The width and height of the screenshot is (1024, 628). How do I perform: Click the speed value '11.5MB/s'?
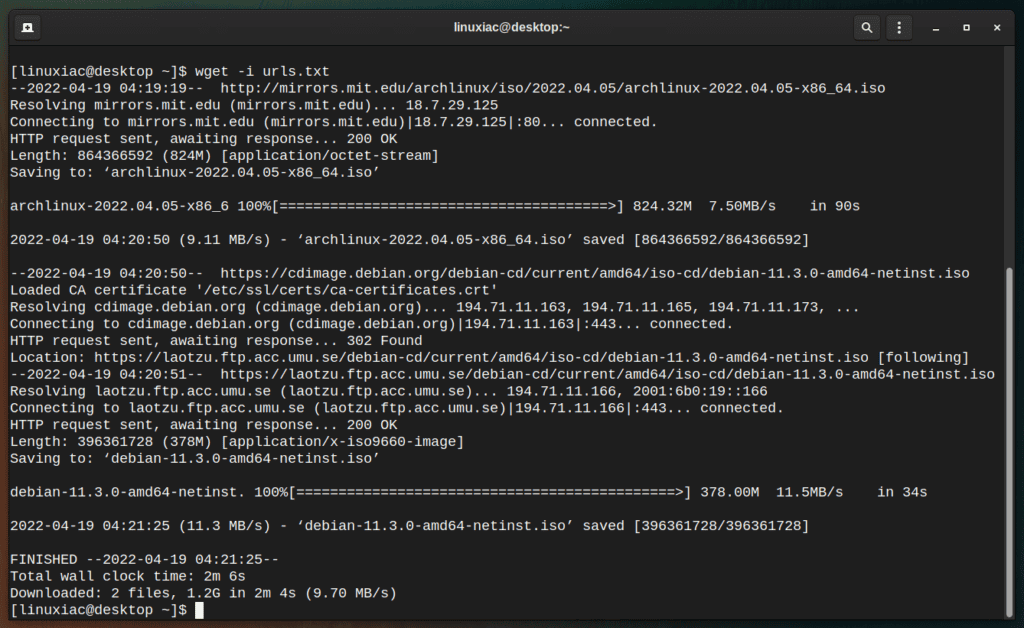(x=810, y=492)
